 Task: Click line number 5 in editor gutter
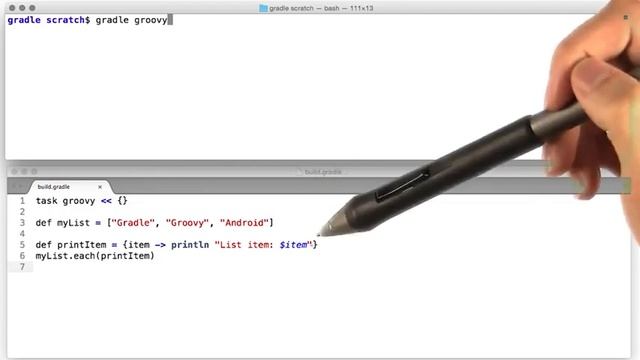tap(22, 245)
